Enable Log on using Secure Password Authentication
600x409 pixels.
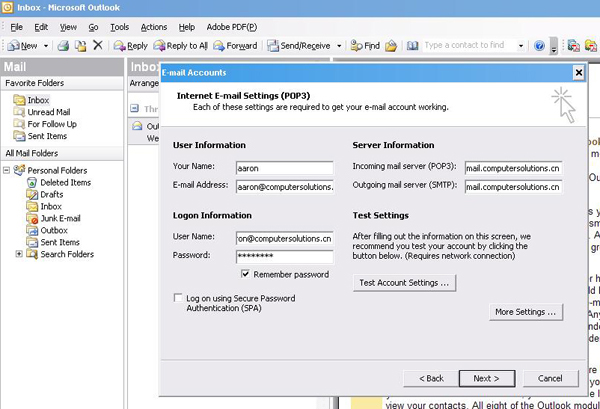[178, 298]
